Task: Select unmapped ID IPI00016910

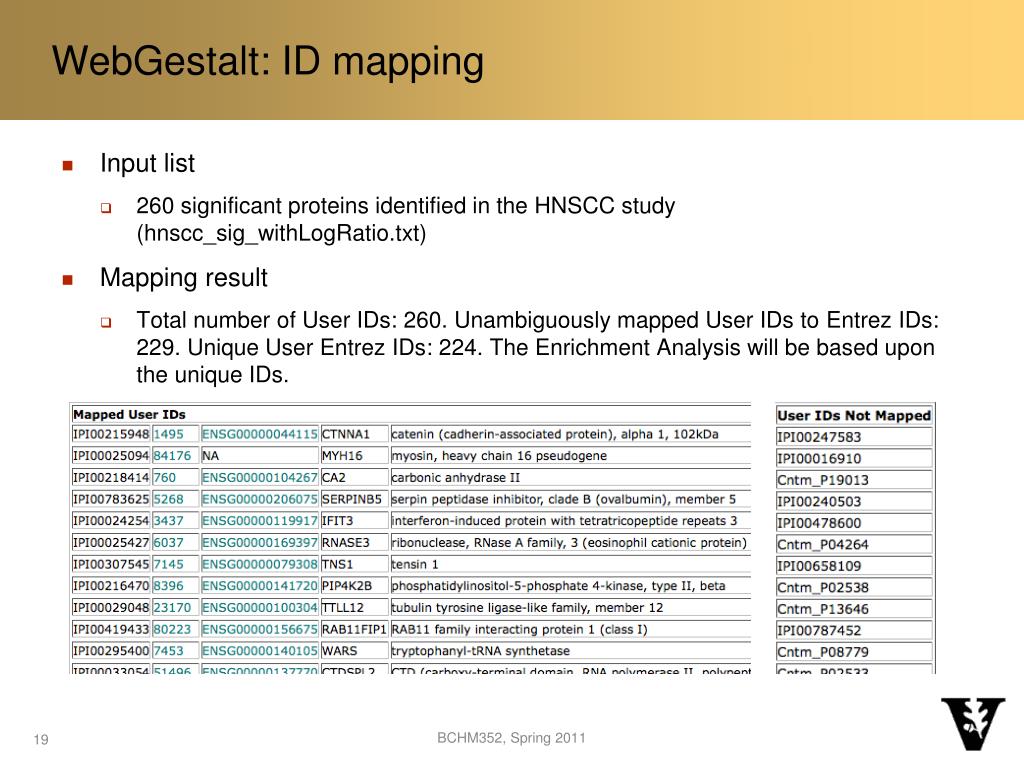Action: coord(819,458)
